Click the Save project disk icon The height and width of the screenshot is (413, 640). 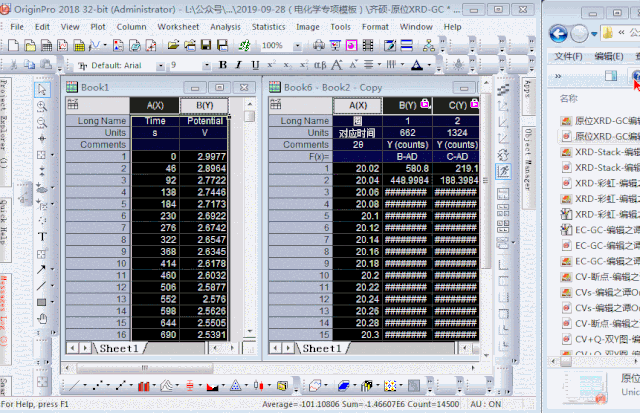click(204, 45)
